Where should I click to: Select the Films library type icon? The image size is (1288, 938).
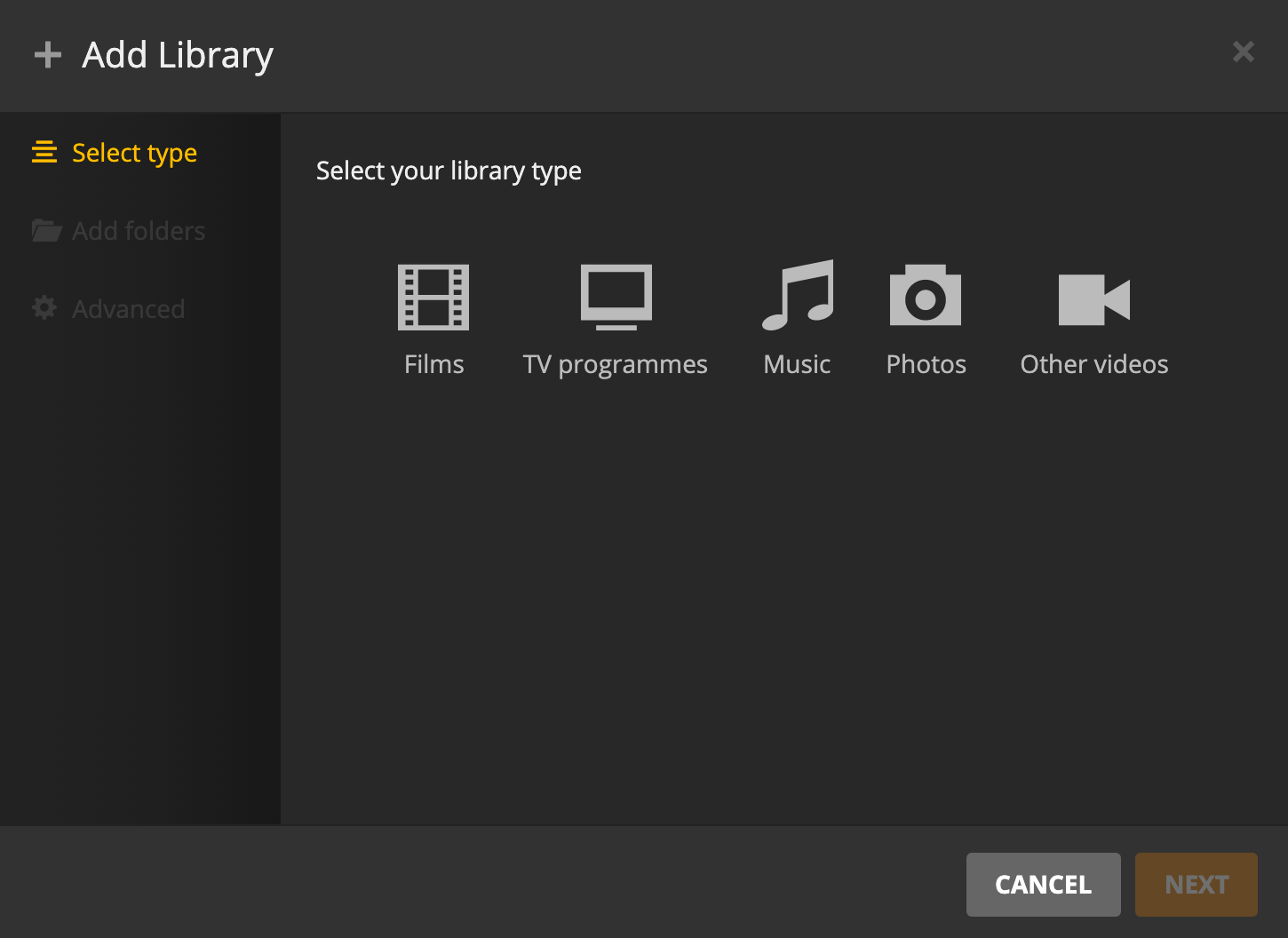pyautogui.click(x=433, y=298)
